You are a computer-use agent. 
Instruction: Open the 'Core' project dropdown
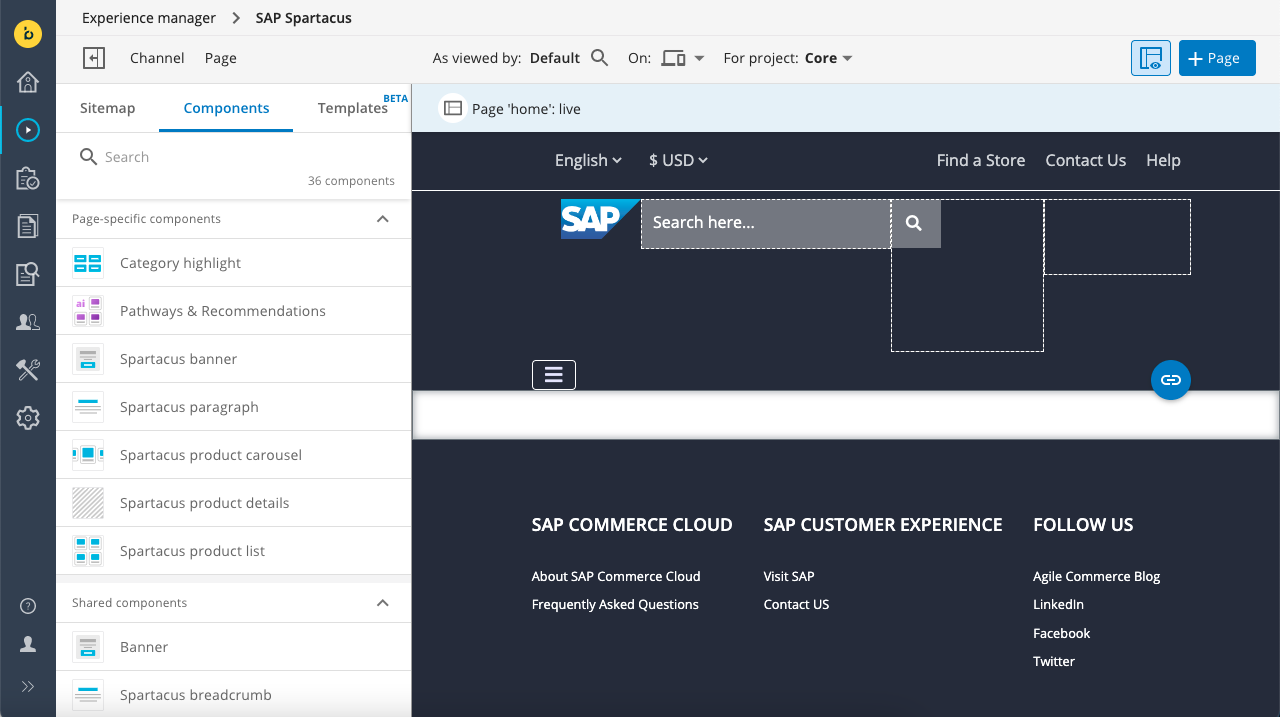coord(828,58)
